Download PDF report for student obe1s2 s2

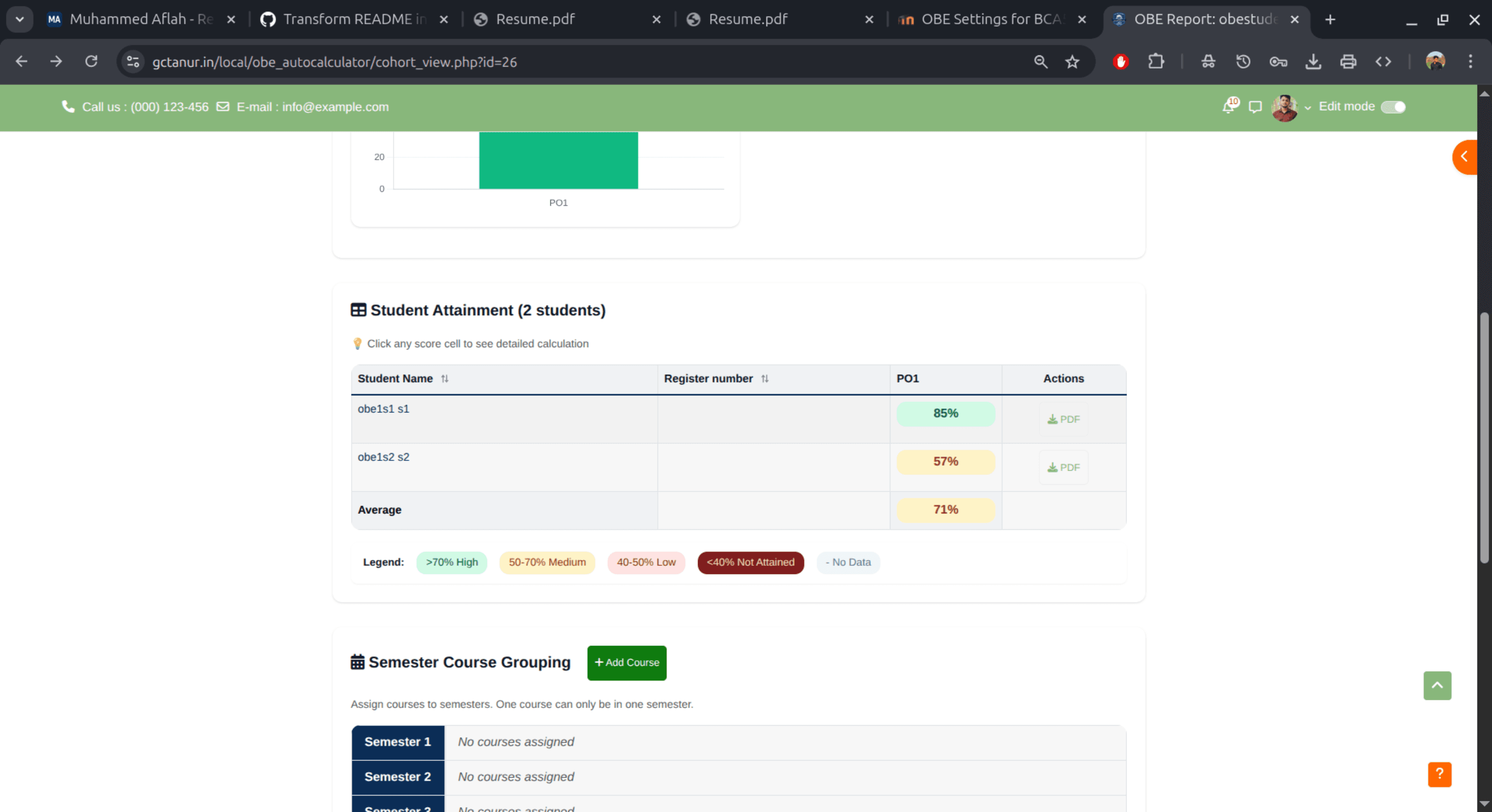click(x=1063, y=467)
